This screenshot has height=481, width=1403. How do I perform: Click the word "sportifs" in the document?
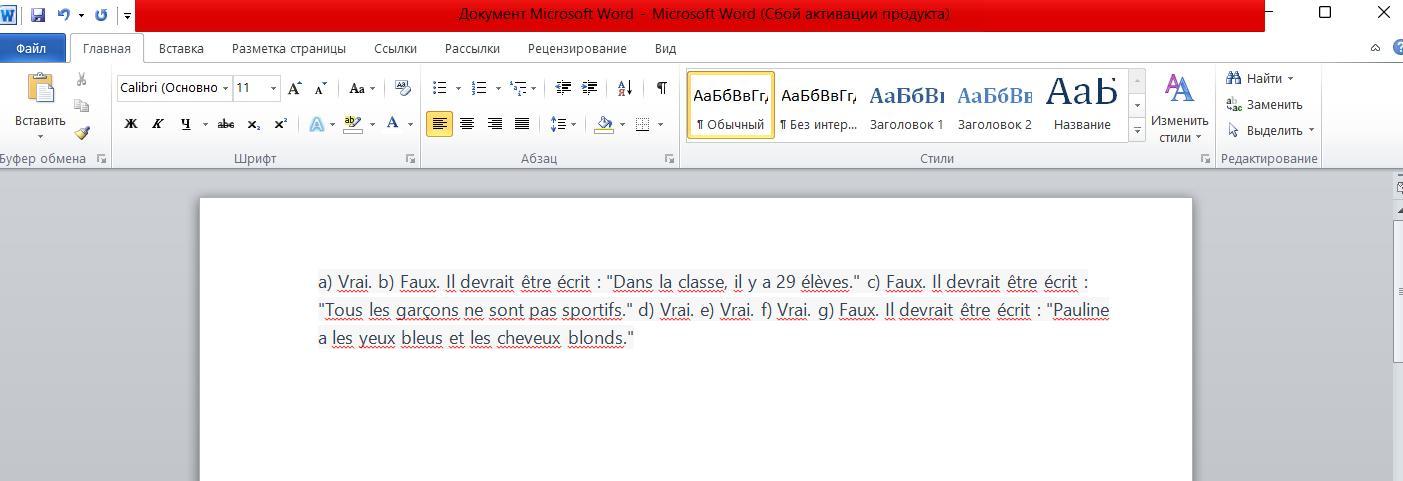591,310
